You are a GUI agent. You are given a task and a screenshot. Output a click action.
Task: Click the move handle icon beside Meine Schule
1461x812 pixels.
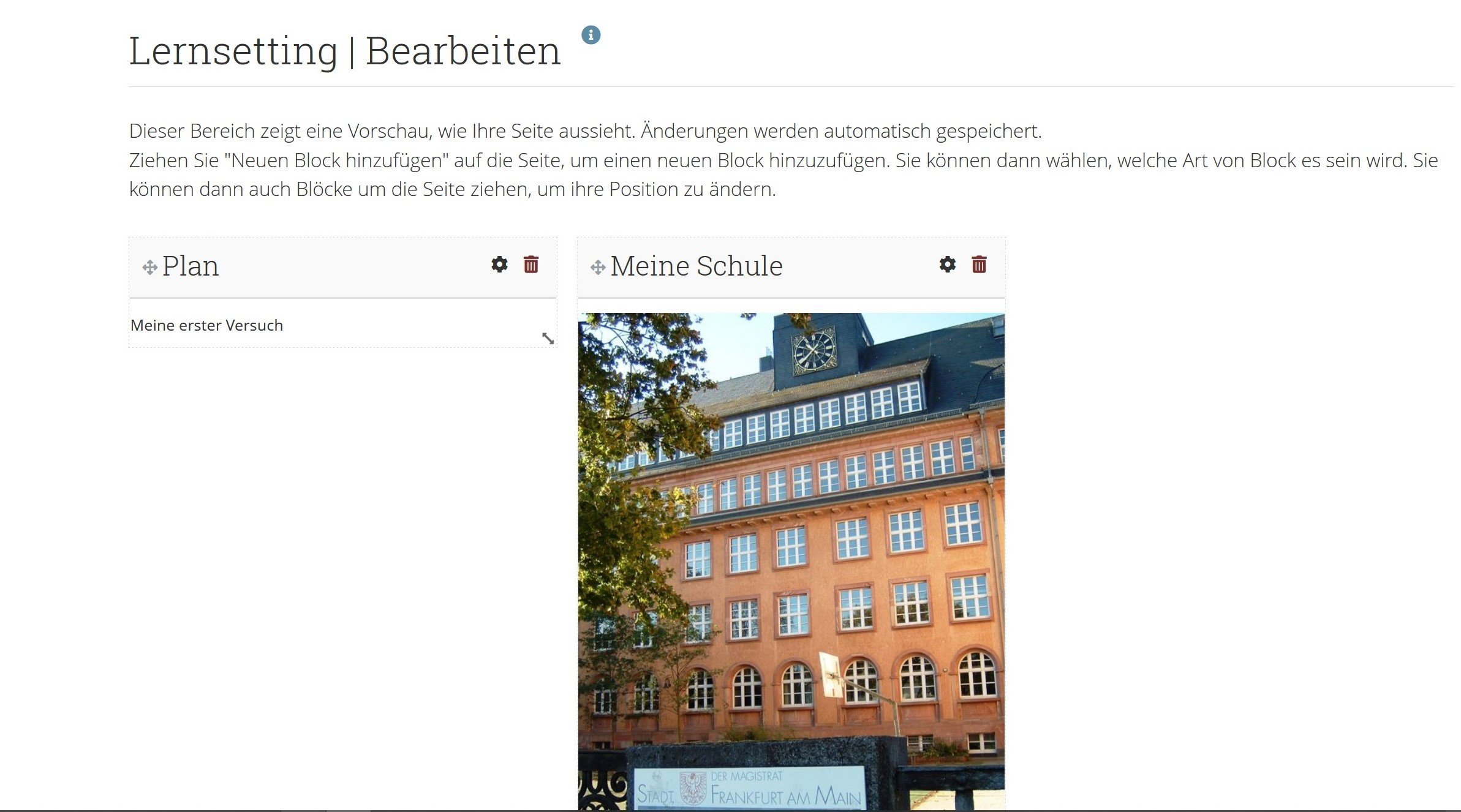[x=598, y=268]
